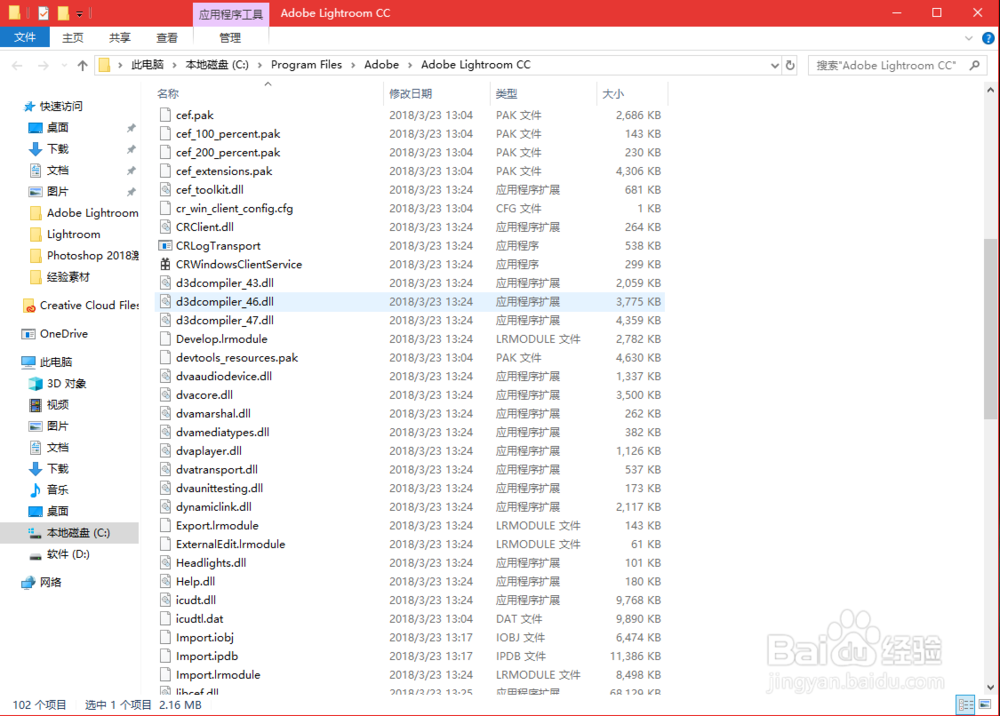Select the Export.lrmodule file icon
Image resolution: width=1000 pixels, height=716 pixels.
pos(165,525)
